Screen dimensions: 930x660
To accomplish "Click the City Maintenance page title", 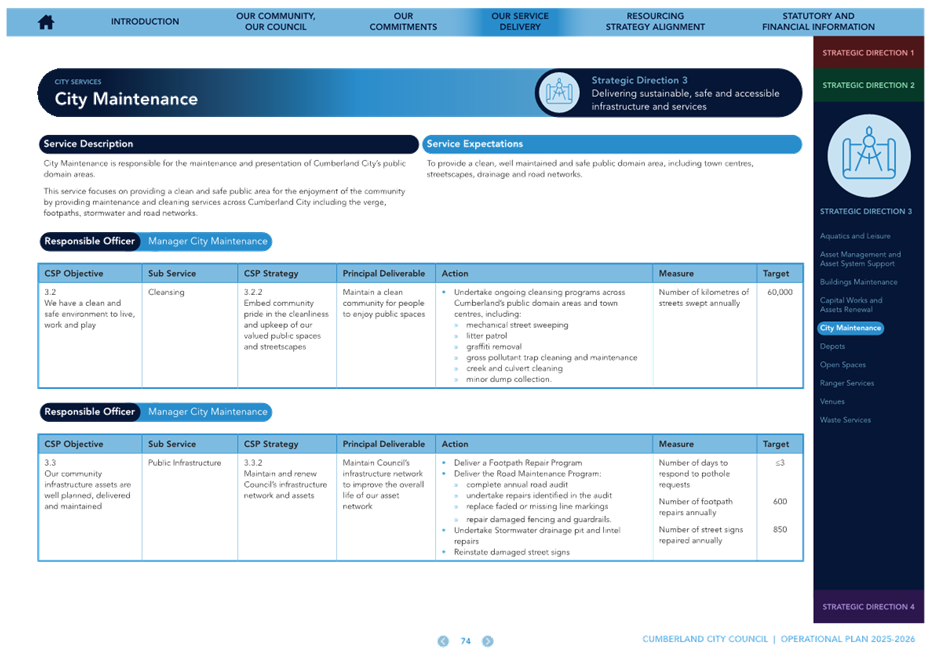I will click(126, 99).
